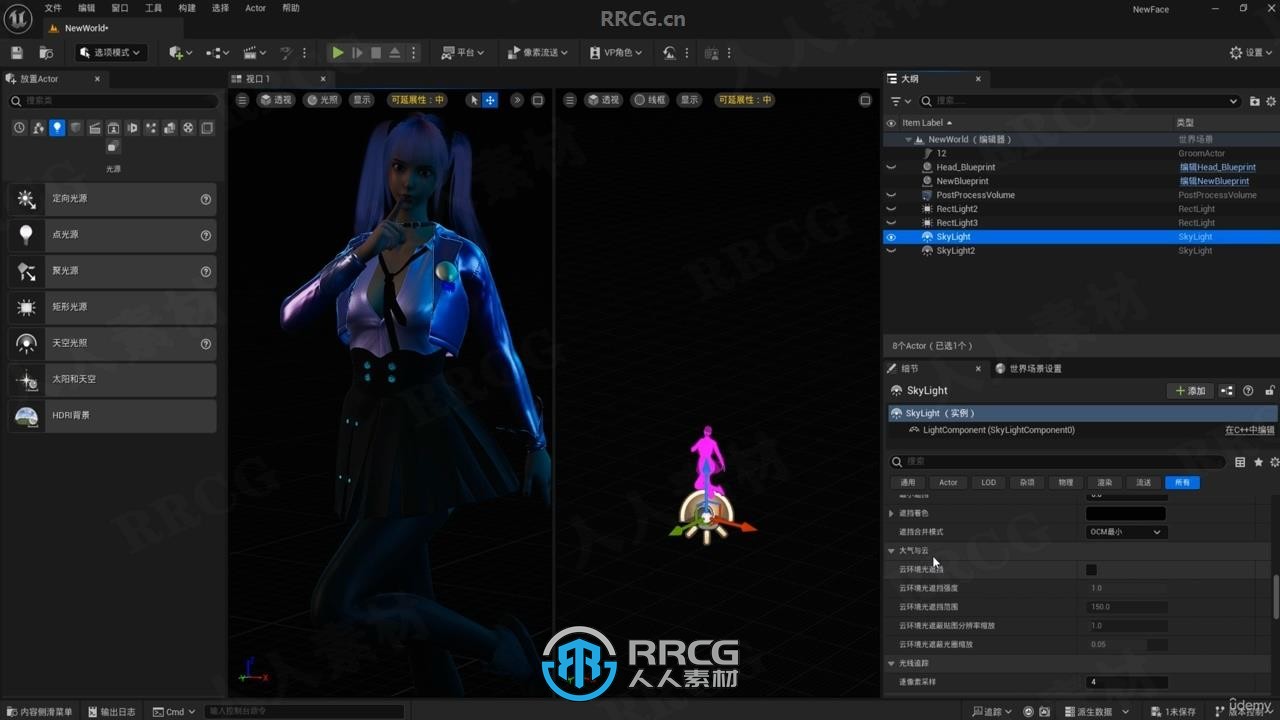Create new folder in outliner
This screenshot has height=720, width=1280.
coord(1255,101)
